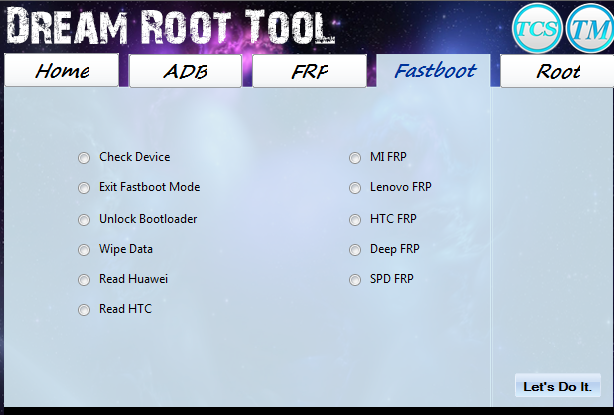Switch to the ADB tab

point(185,71)
